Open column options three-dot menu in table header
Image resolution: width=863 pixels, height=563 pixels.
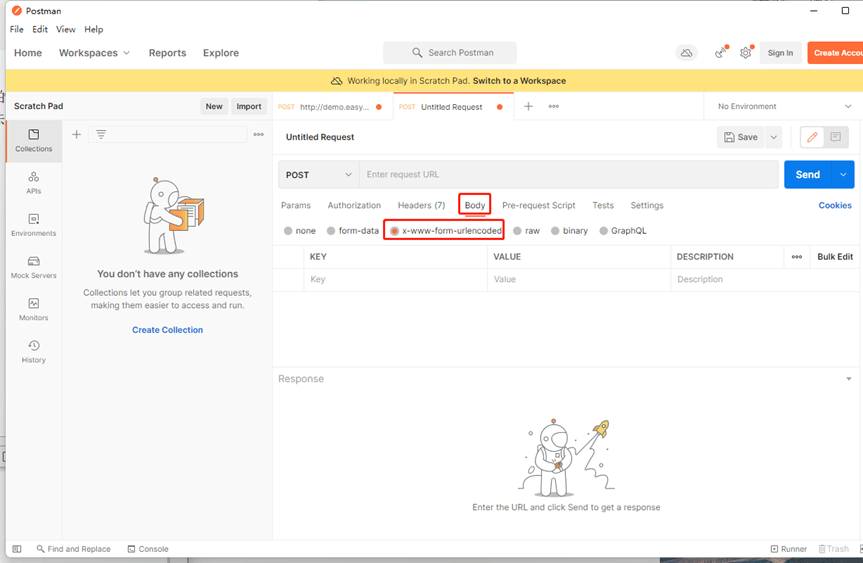click(797, 257)
